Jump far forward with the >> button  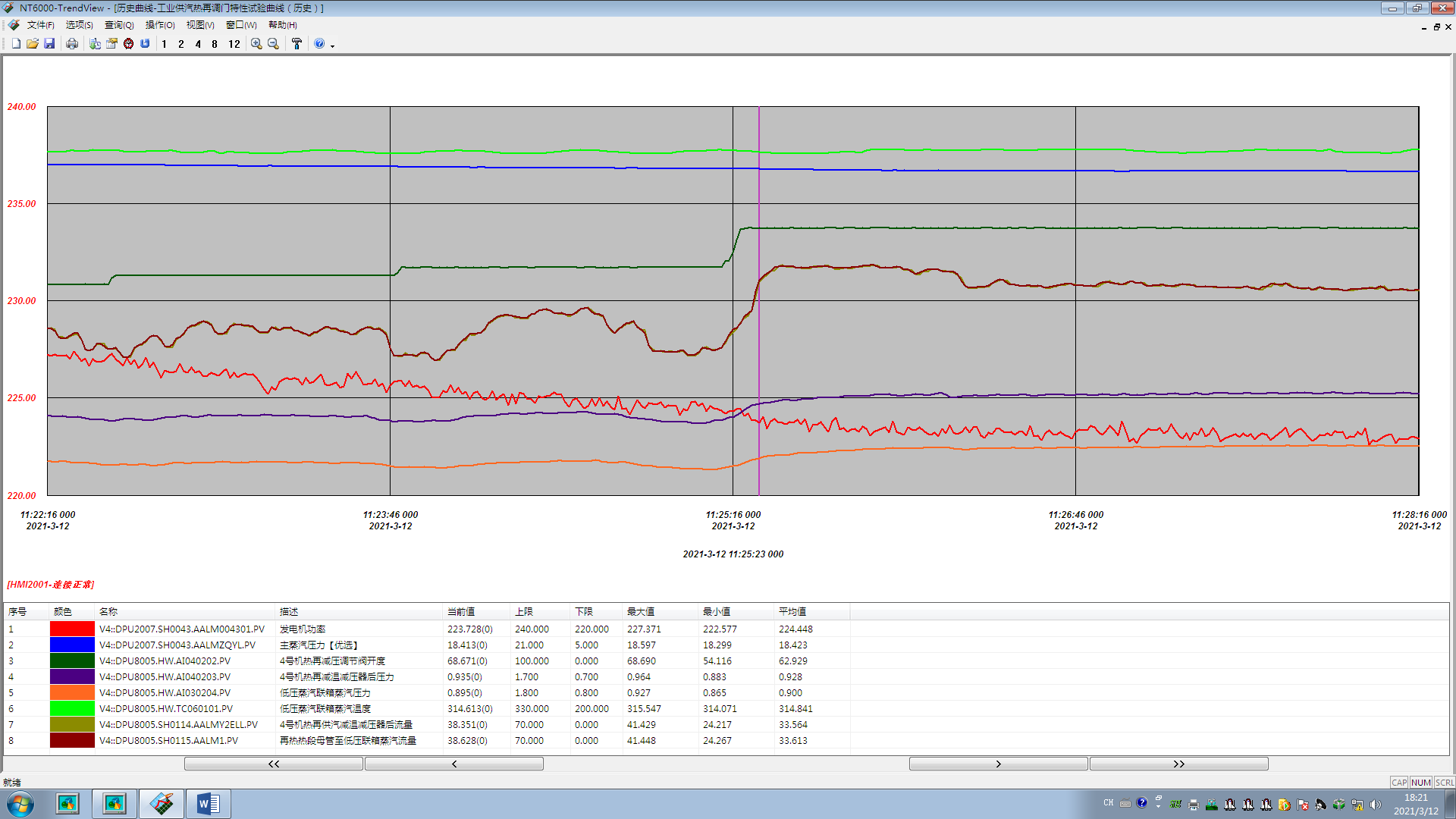(x=1179, y=764)
